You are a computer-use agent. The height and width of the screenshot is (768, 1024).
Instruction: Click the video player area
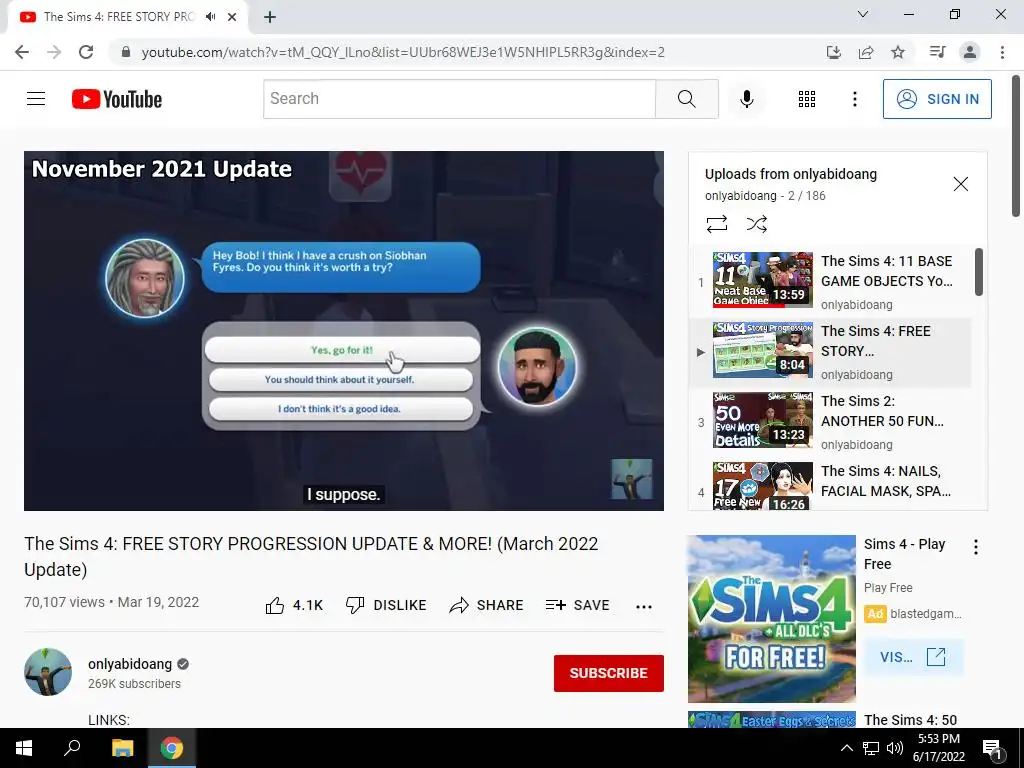coord(344,330)
